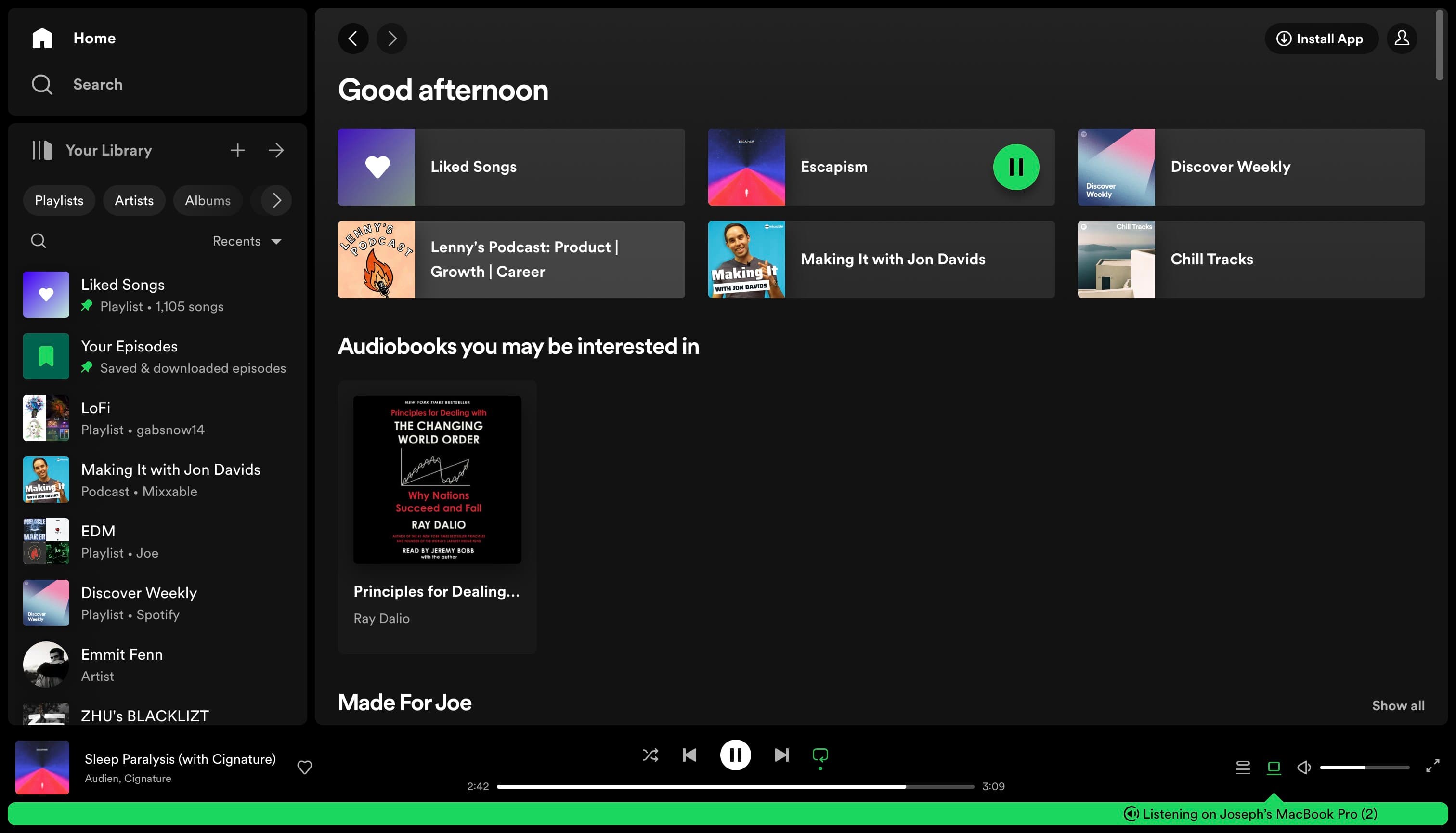Click the main page vertical scrollbar
The width and height of the screenshot is (1456, 833).
tap(1441, 45)
